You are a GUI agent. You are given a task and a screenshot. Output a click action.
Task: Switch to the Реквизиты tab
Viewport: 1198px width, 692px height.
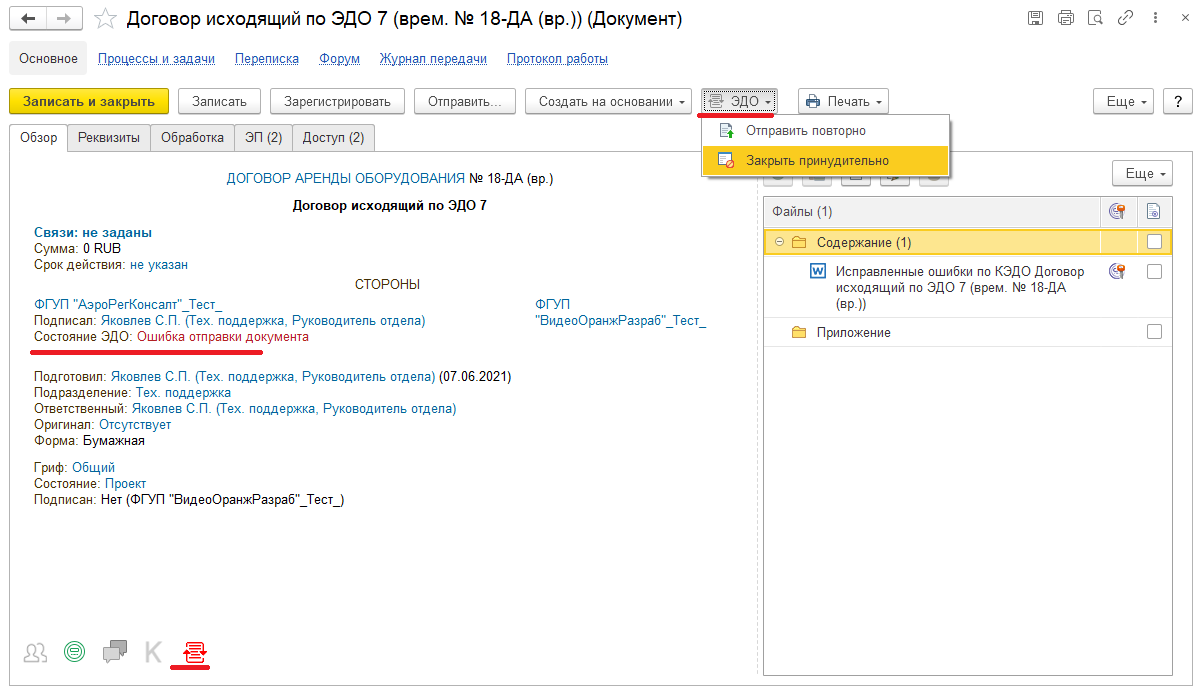(x=109, y=138)
